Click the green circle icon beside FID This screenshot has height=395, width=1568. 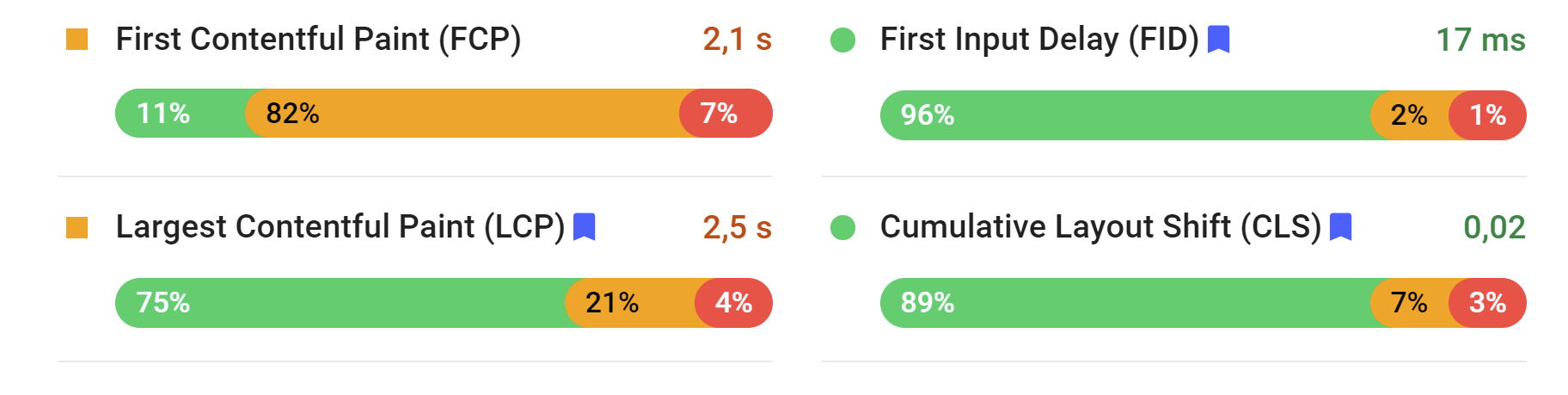click(x=842, y=40)
